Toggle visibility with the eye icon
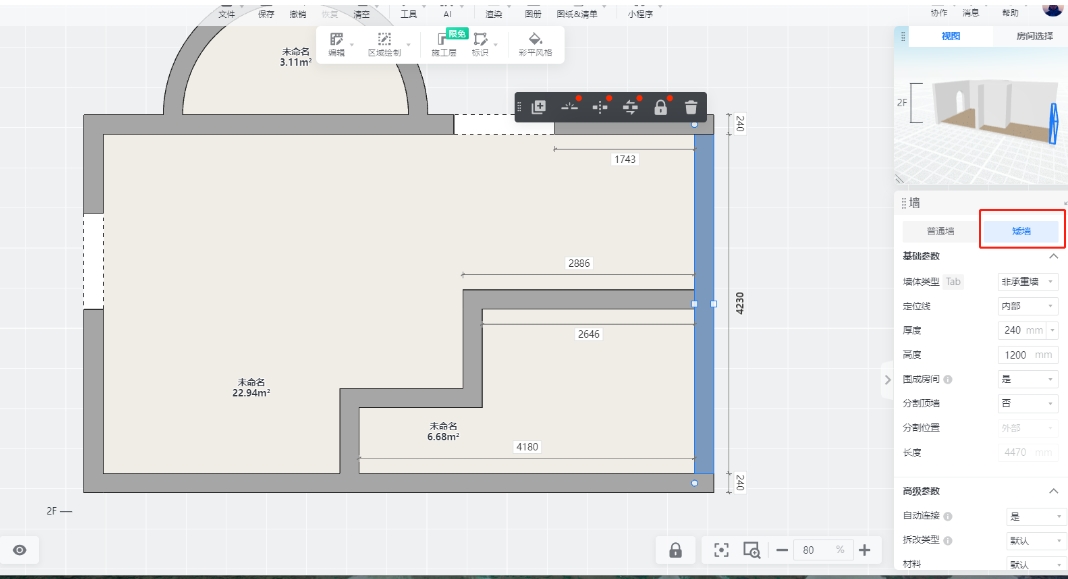This screenshot has width=1068, height=579. point(20,550)
